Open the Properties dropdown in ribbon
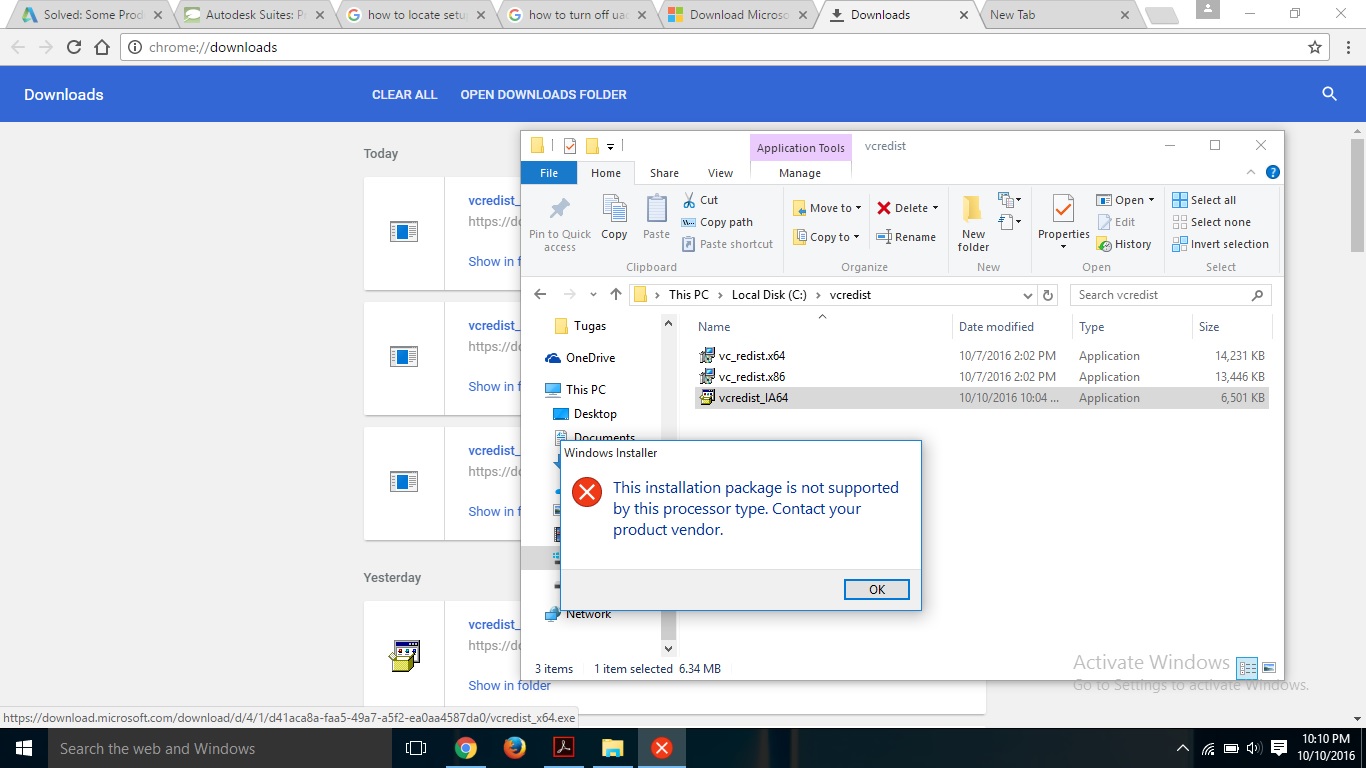Screen dimensions: 1366x768 [1063, 246]
